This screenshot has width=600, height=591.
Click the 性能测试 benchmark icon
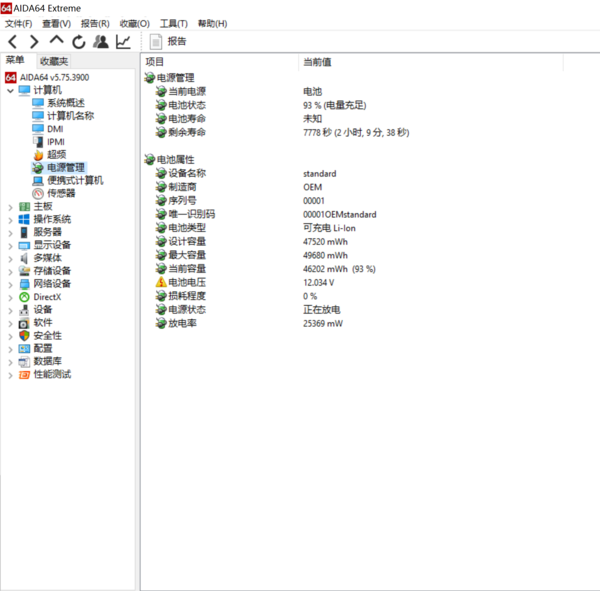[24, 375]
